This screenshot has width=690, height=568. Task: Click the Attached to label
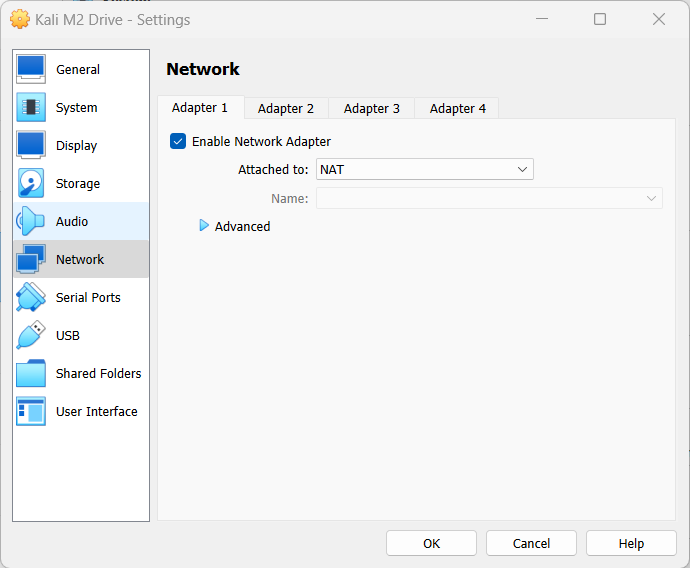(x=273, y=169)
